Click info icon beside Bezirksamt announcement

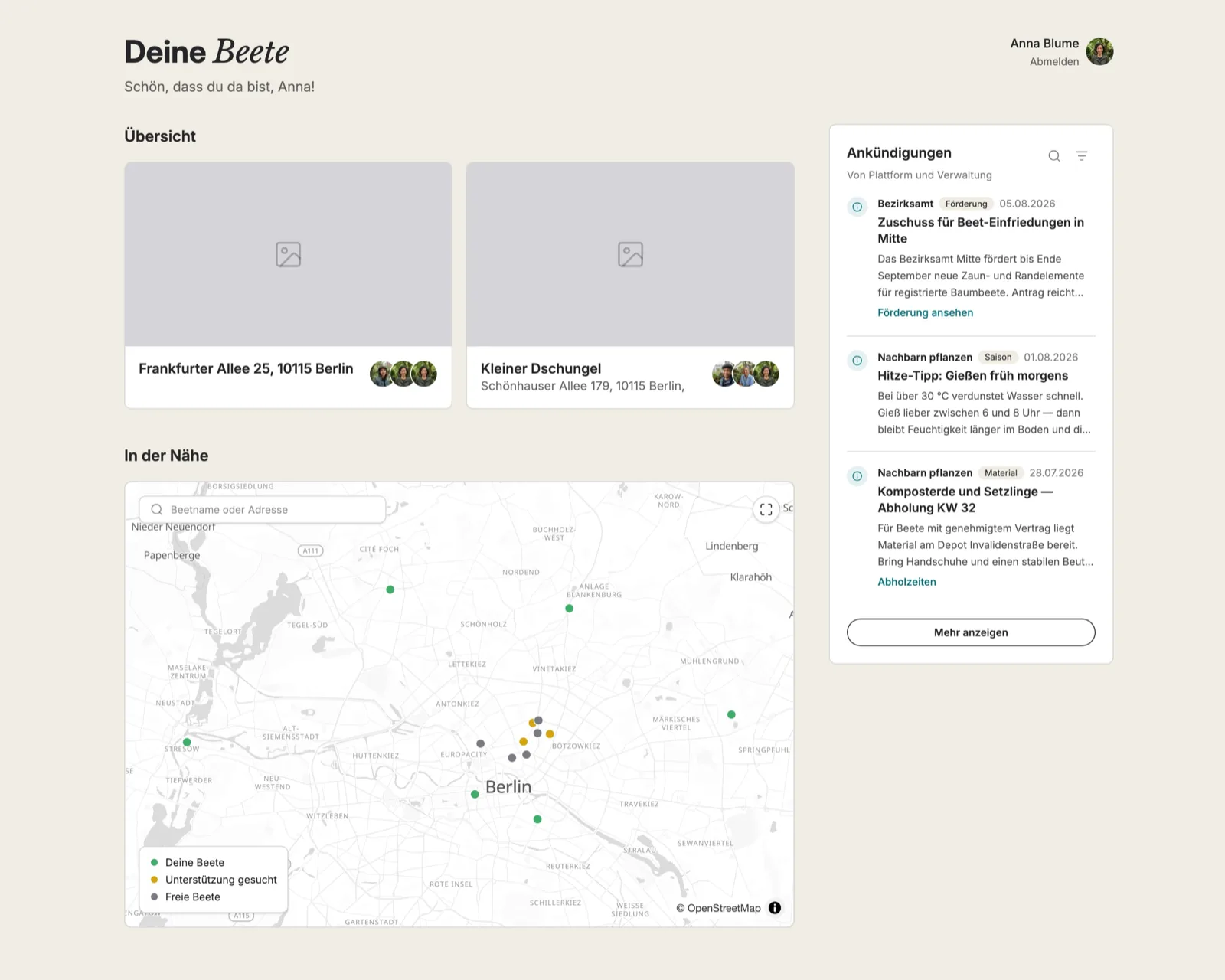857,207
